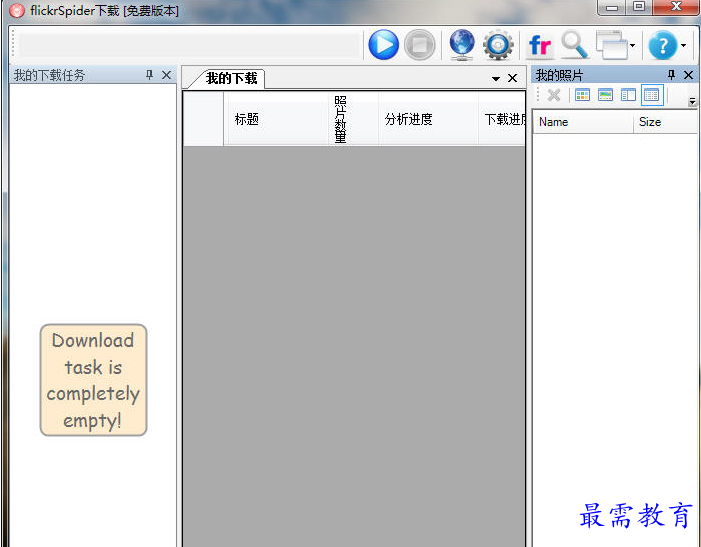This screenshot has width=701, height=547.
Task: Click the Flickr 'fr' icon
Action: (x=540, y=45)
